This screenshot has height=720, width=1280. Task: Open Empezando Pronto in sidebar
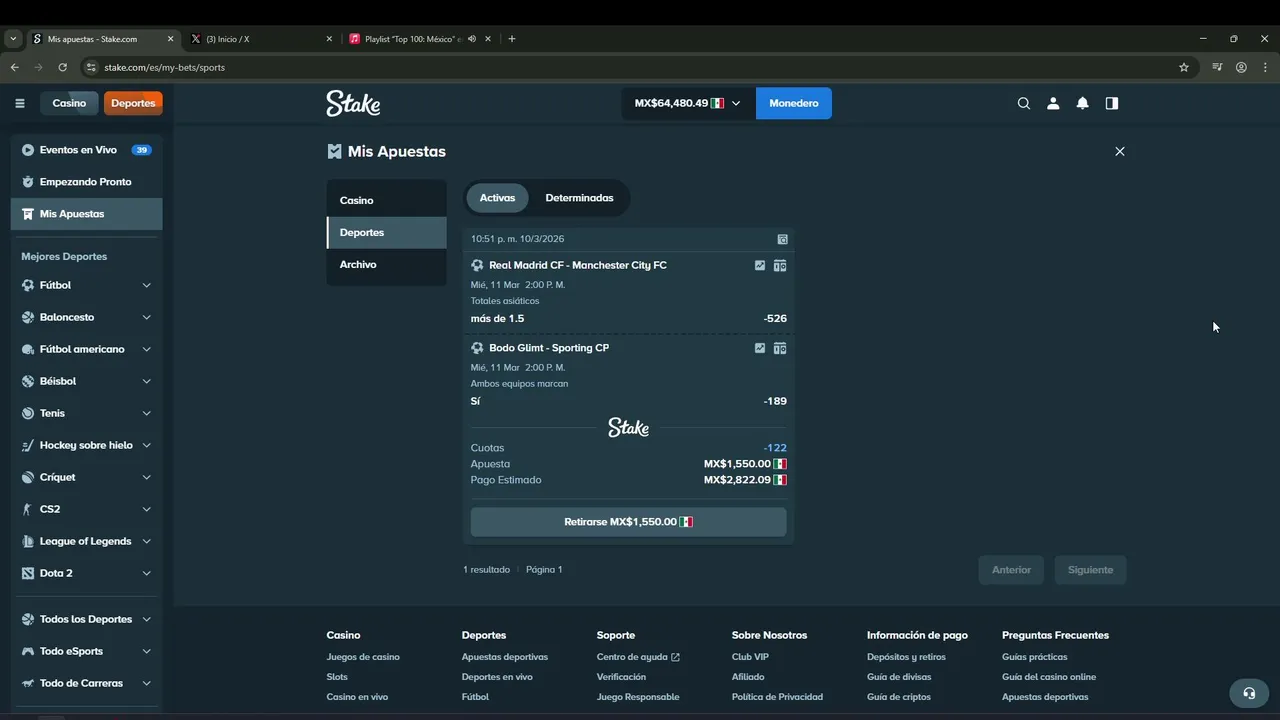click(x=86, y=182)
